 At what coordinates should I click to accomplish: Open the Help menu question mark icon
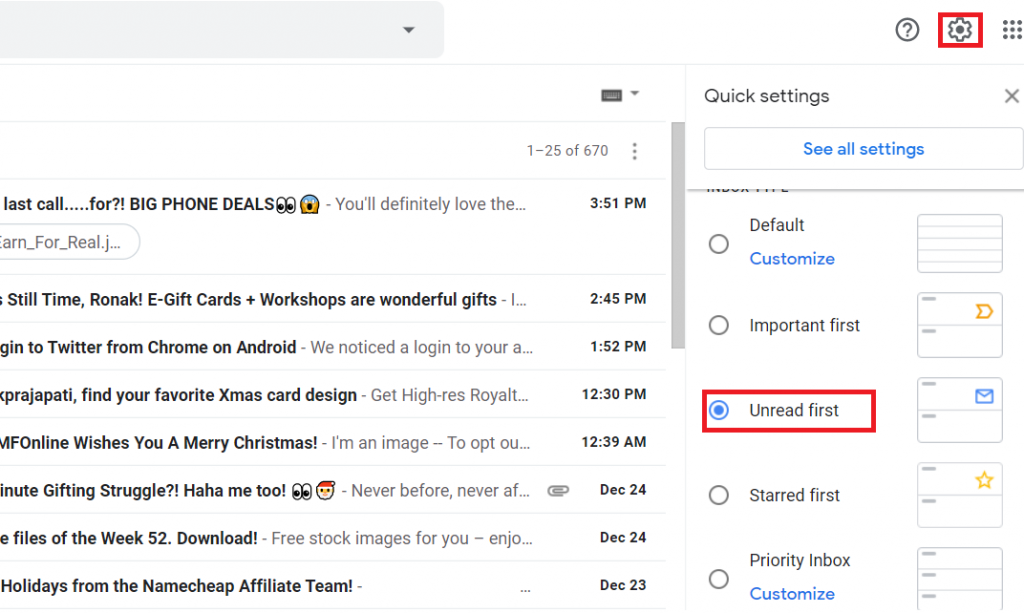(x=906, y=30)
